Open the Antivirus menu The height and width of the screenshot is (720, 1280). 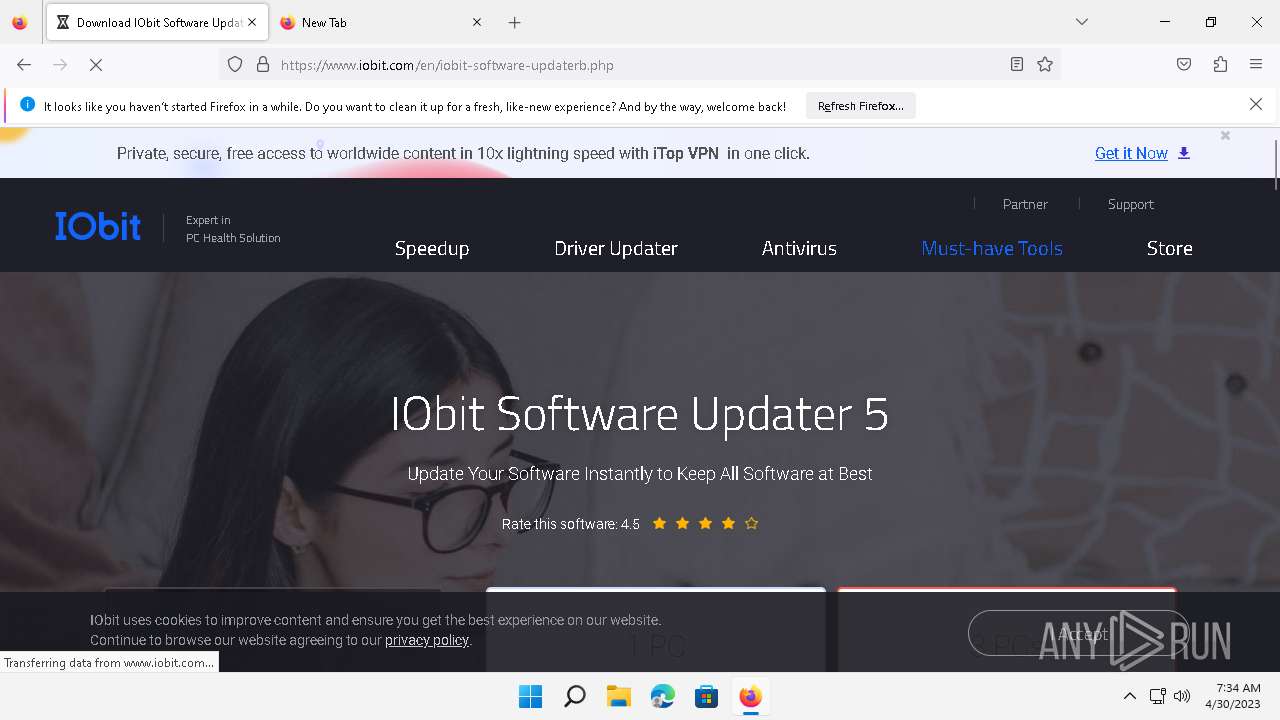[799, 248]
